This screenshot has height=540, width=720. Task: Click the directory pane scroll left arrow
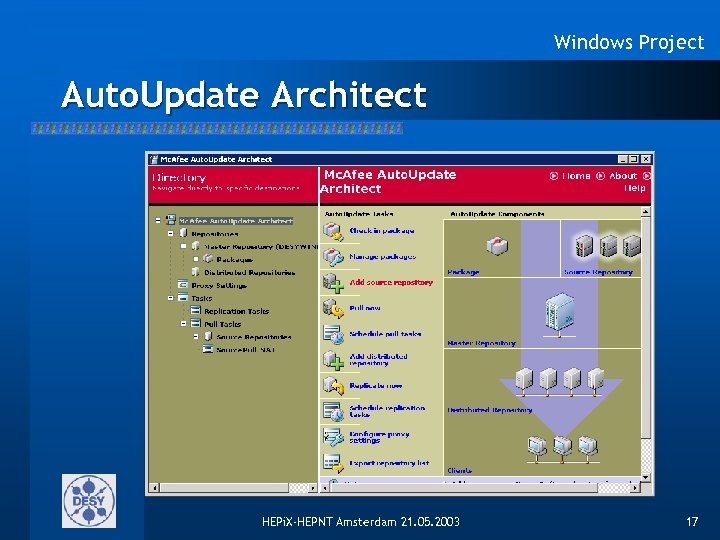[x=155, y=488]
